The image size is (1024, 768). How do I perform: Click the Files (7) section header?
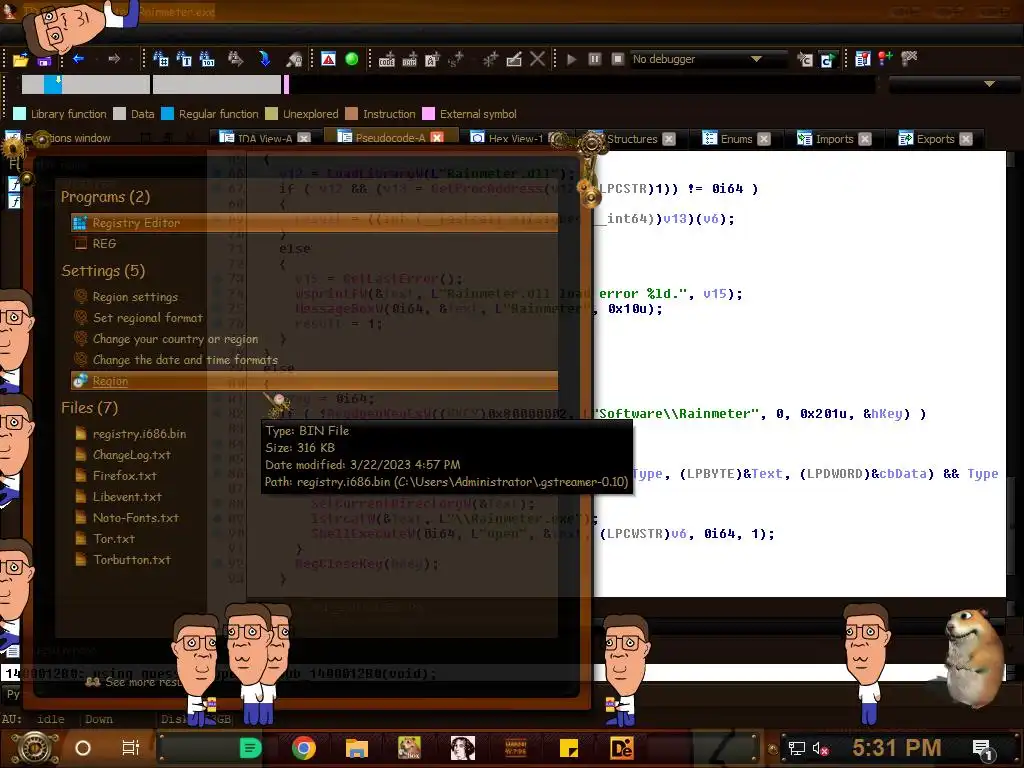pyautogui.click(x=89, y=408)
